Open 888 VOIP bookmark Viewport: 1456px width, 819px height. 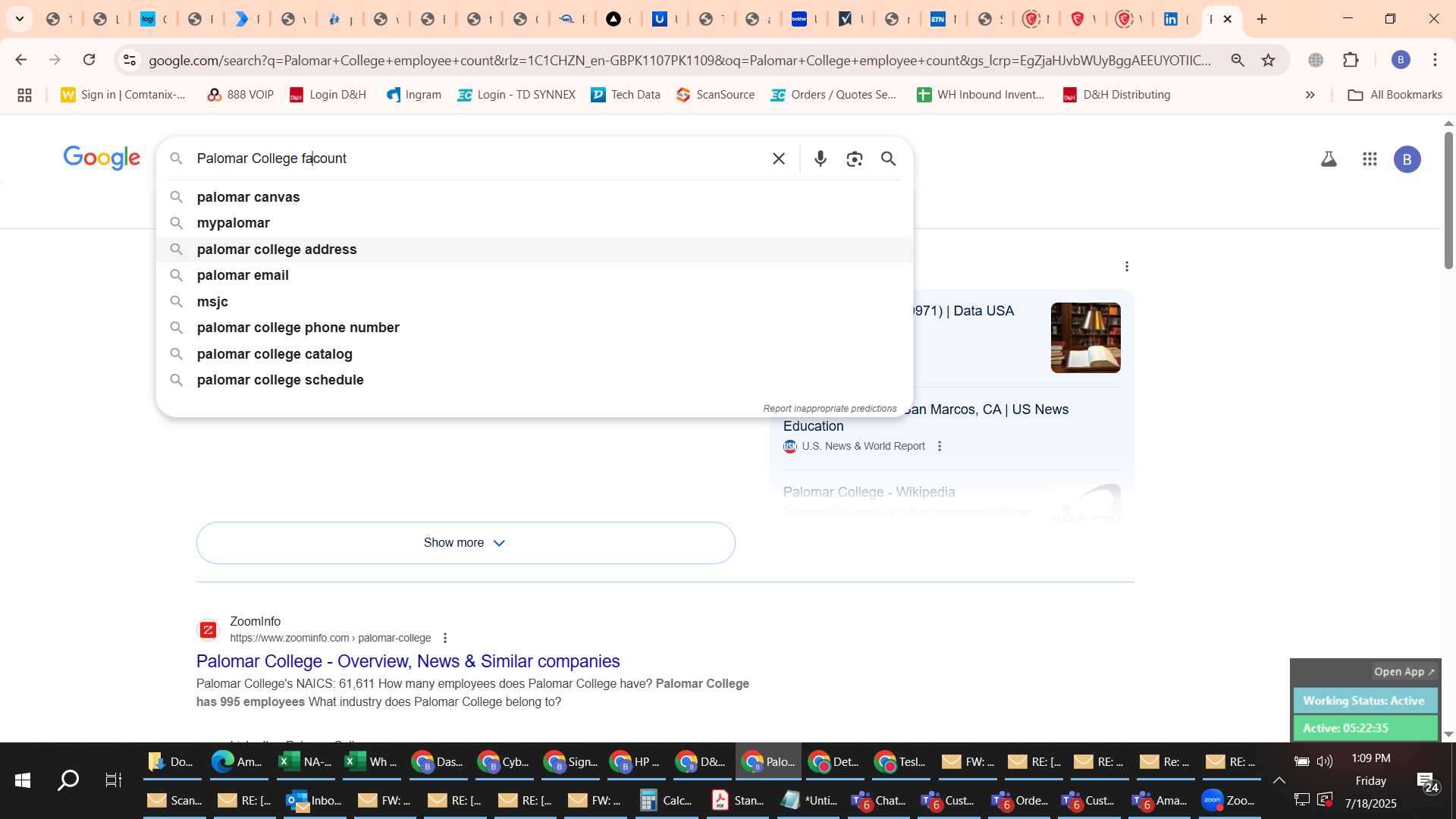pos(240,95)
